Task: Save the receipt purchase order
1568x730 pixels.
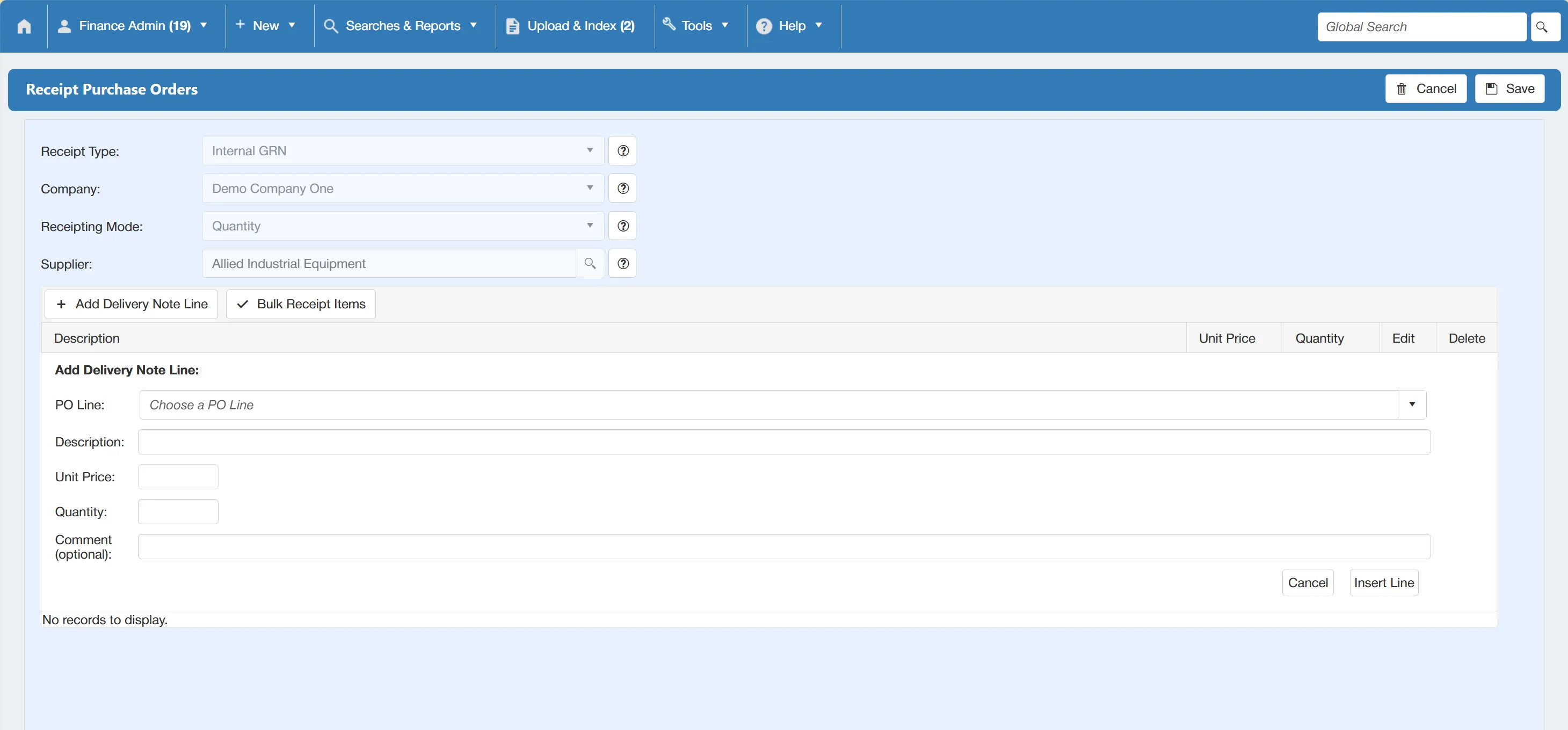Action: 1509,89
